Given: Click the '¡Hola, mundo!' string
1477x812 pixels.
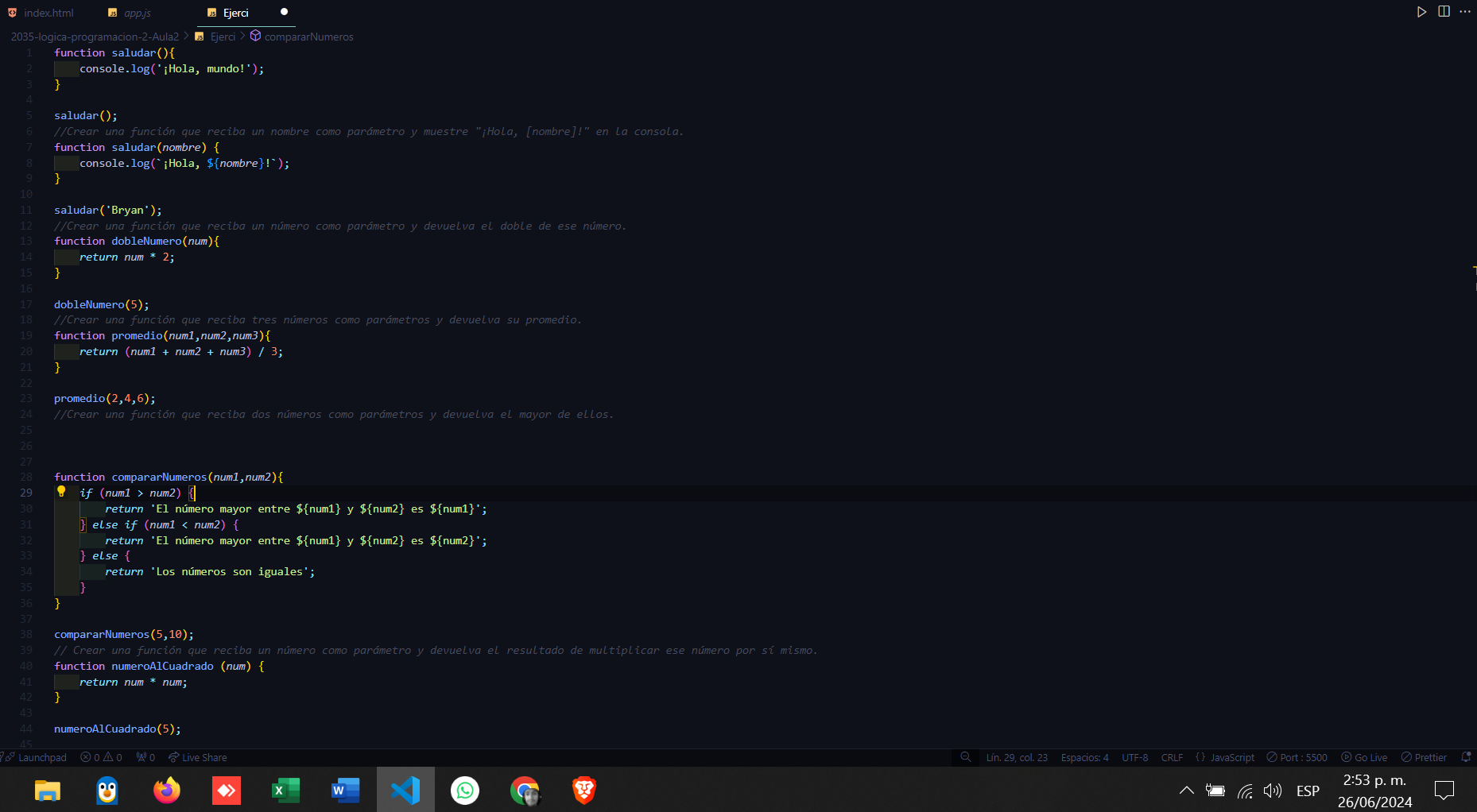Looking at the screenshot, I should pos(204,68).
